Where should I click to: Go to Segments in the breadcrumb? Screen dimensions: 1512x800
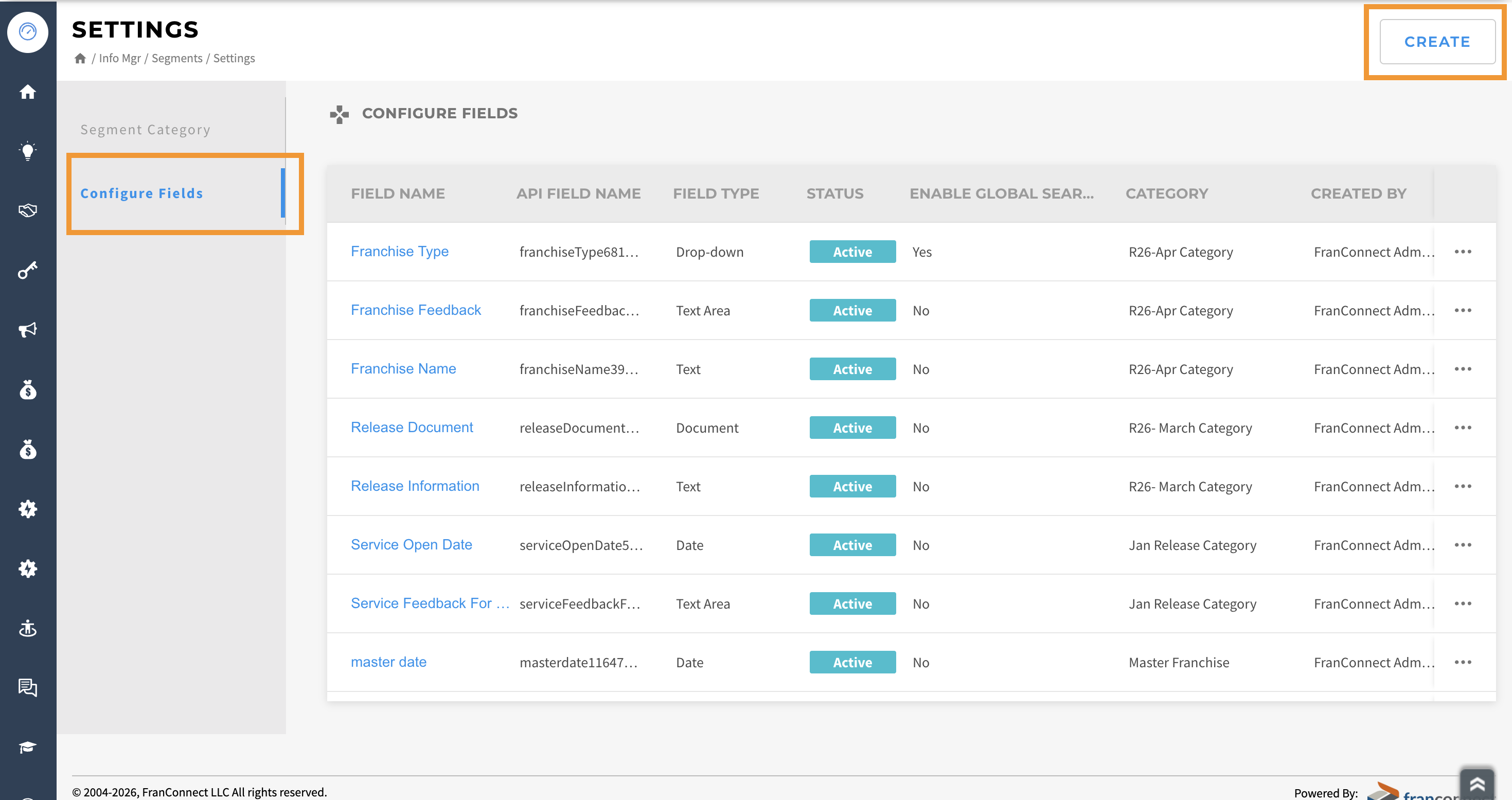[176, 58]
